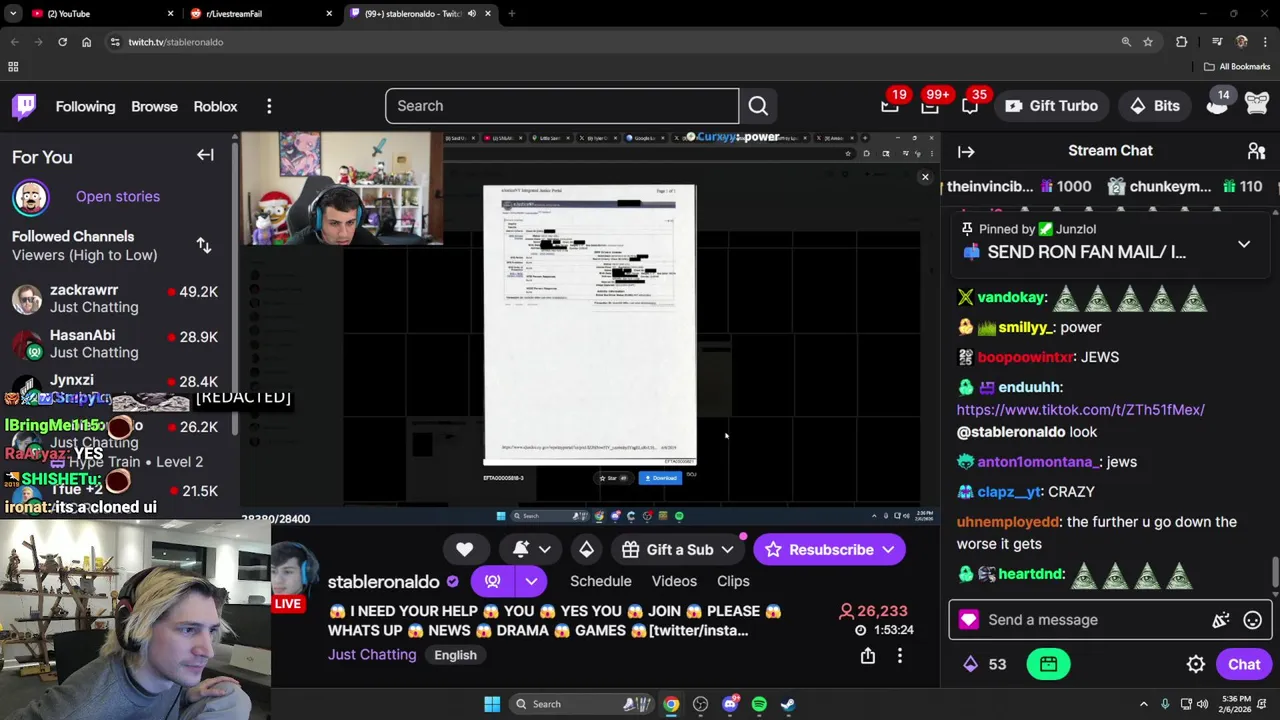Viewport: 1280px width, 720px height.
Task: Collapse the For You sidebar
Action: [x=205, y=155]
